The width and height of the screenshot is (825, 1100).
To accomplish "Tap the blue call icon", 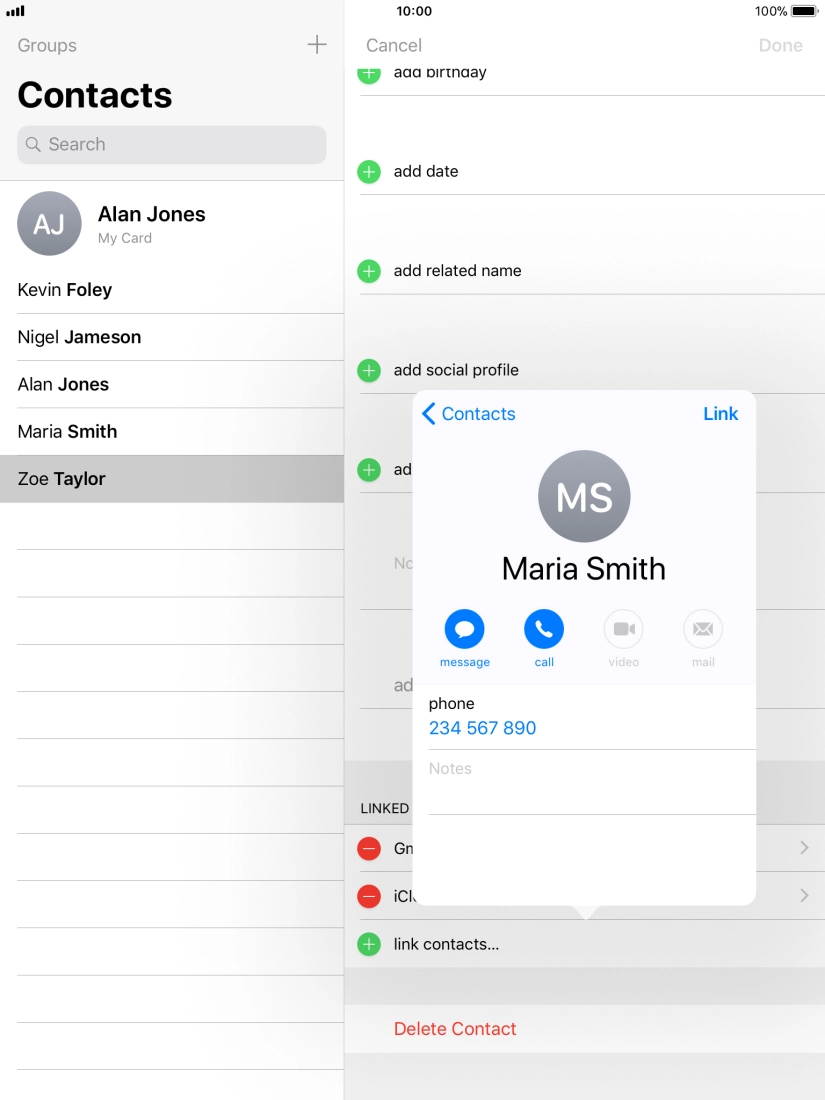I will click(x=544, y=629).
